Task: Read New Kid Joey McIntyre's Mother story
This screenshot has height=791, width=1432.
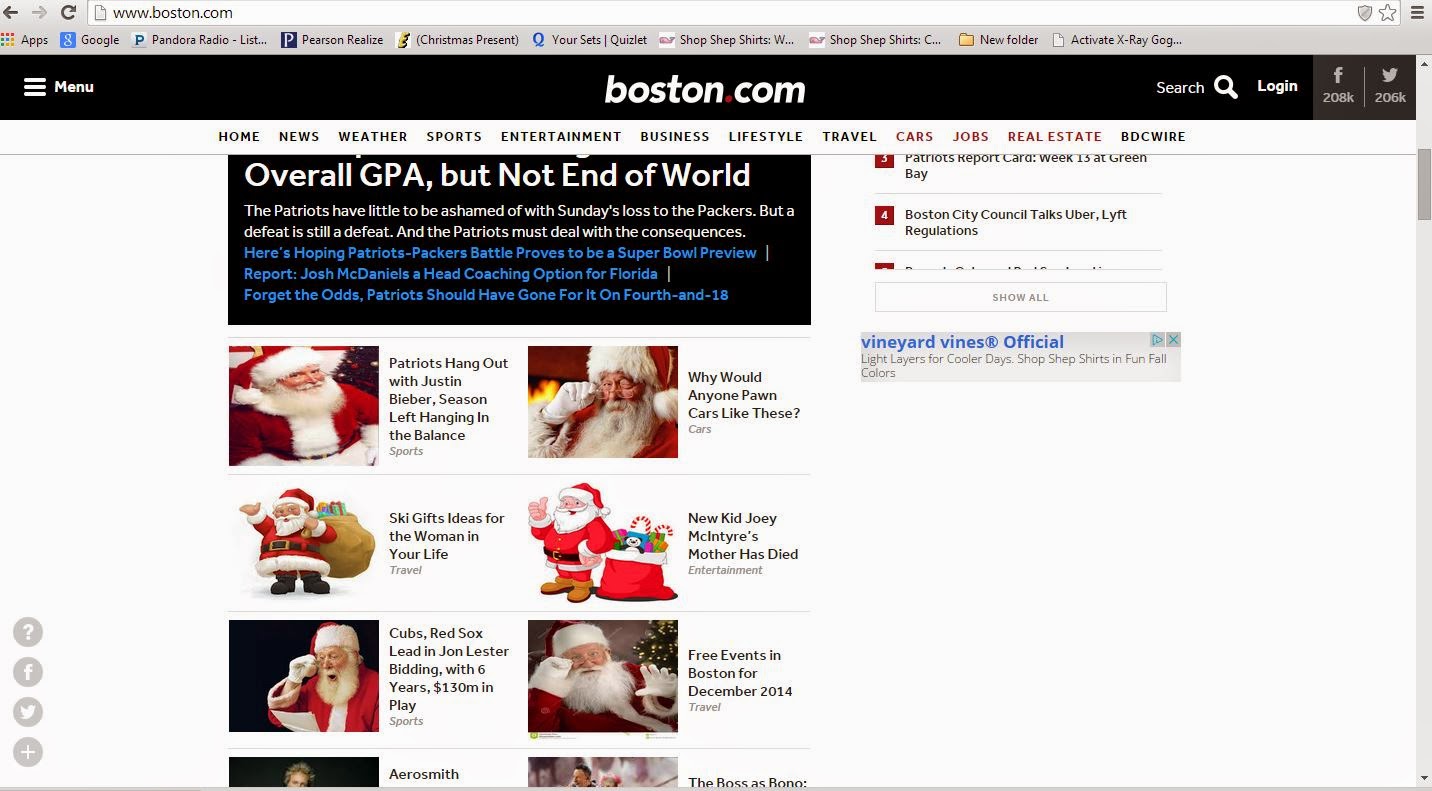Action: [743, 536]
